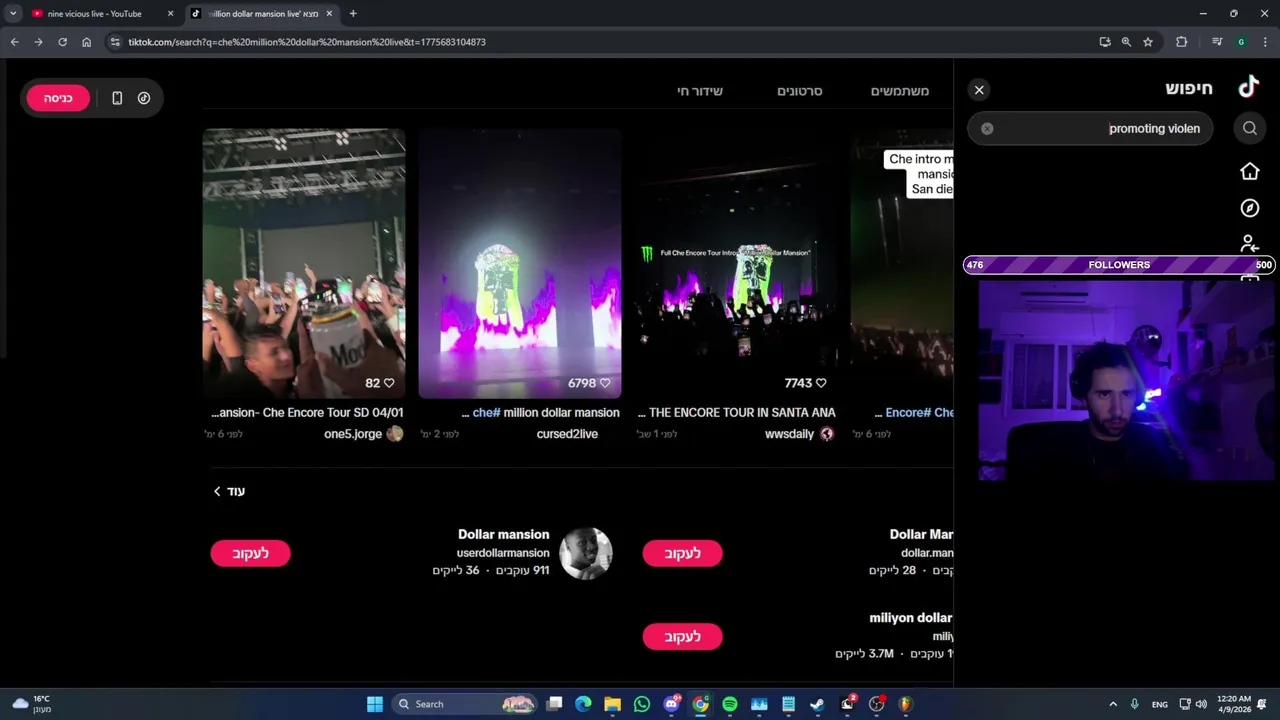Viewport: 1280px width, 720px height.
Task: Open one5.jorge user profile link
Action: tap(353, 434)
